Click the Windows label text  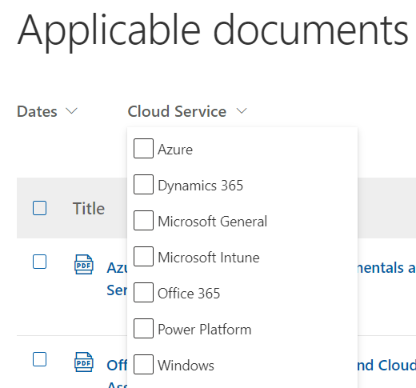pos(186,365)
